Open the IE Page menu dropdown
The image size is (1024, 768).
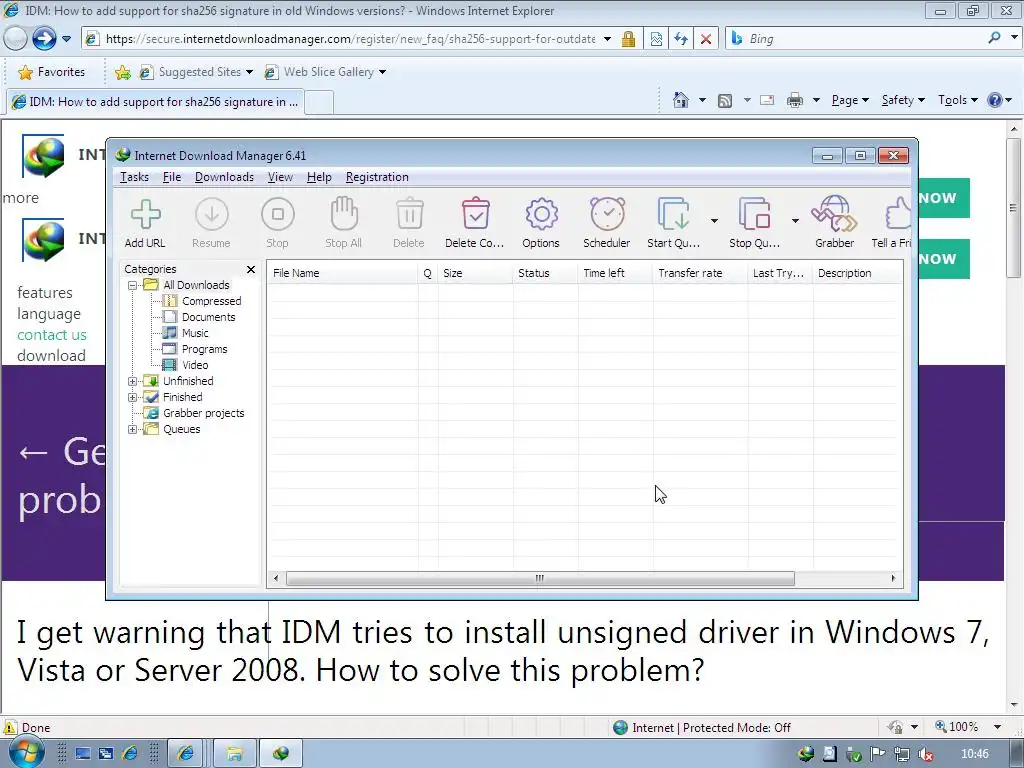point(850,100)
